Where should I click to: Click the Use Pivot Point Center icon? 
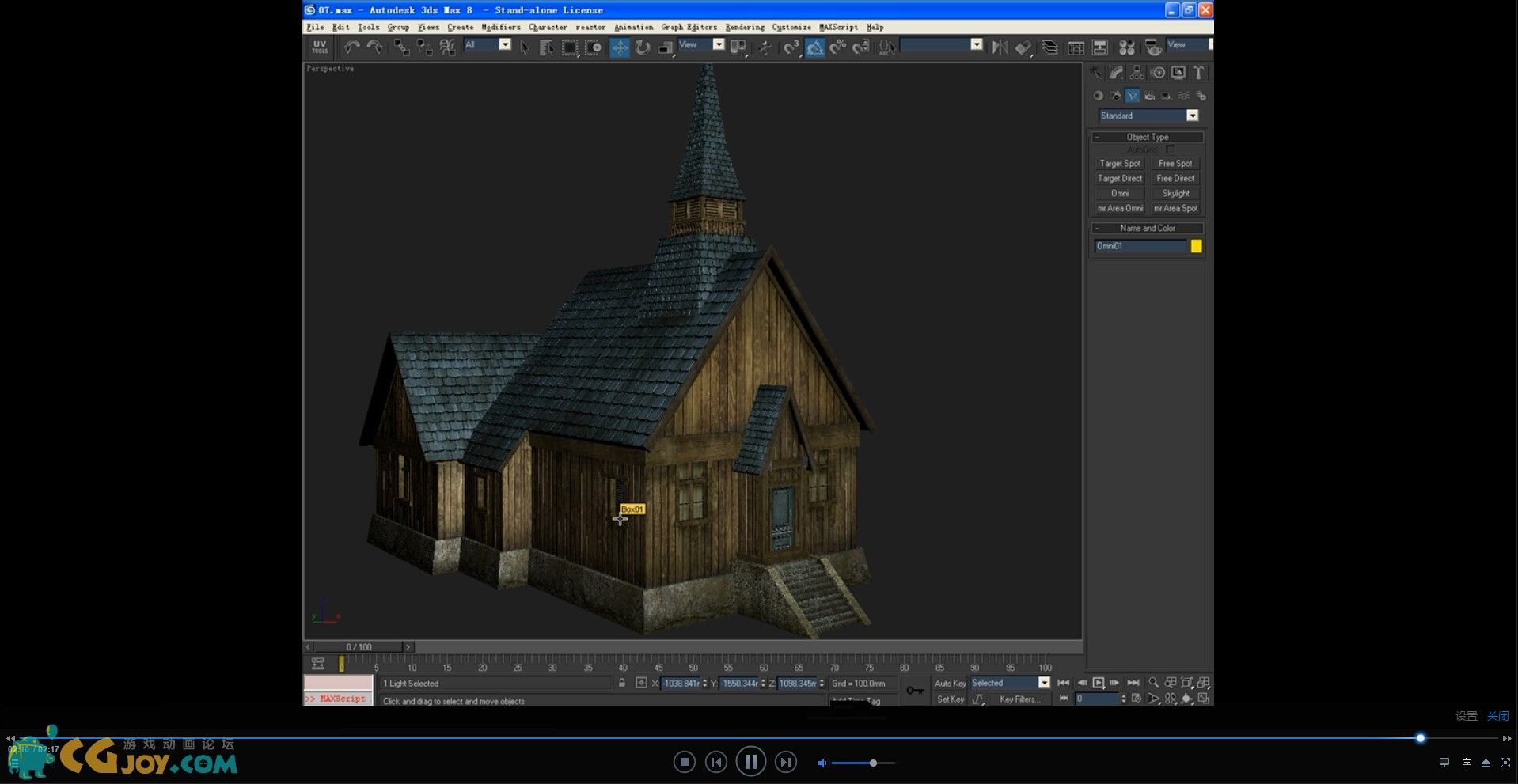tap(738, 47)
